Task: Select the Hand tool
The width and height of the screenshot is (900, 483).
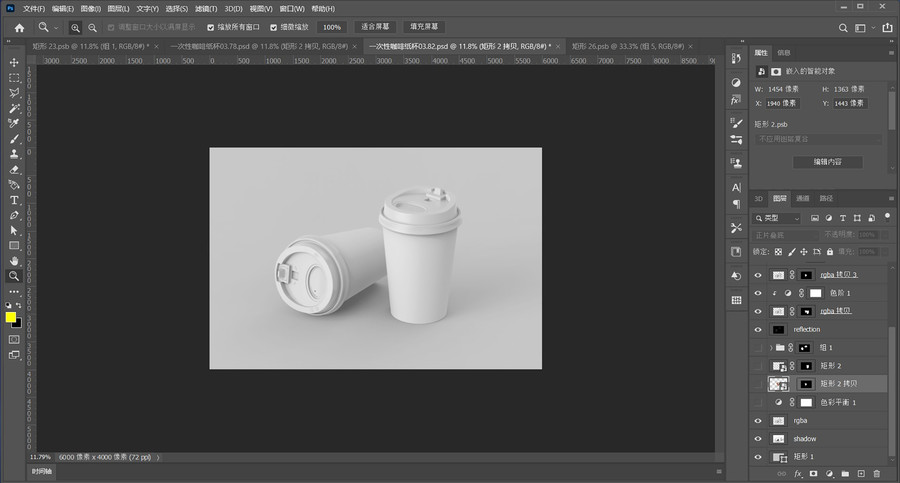Action: pyautogui.click(x=14, y=261)
